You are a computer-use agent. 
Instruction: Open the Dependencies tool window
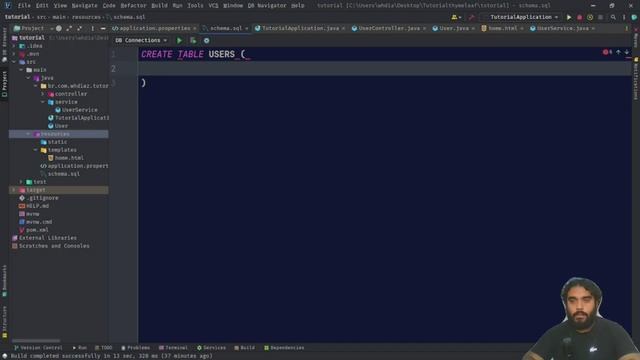point(284,348)
